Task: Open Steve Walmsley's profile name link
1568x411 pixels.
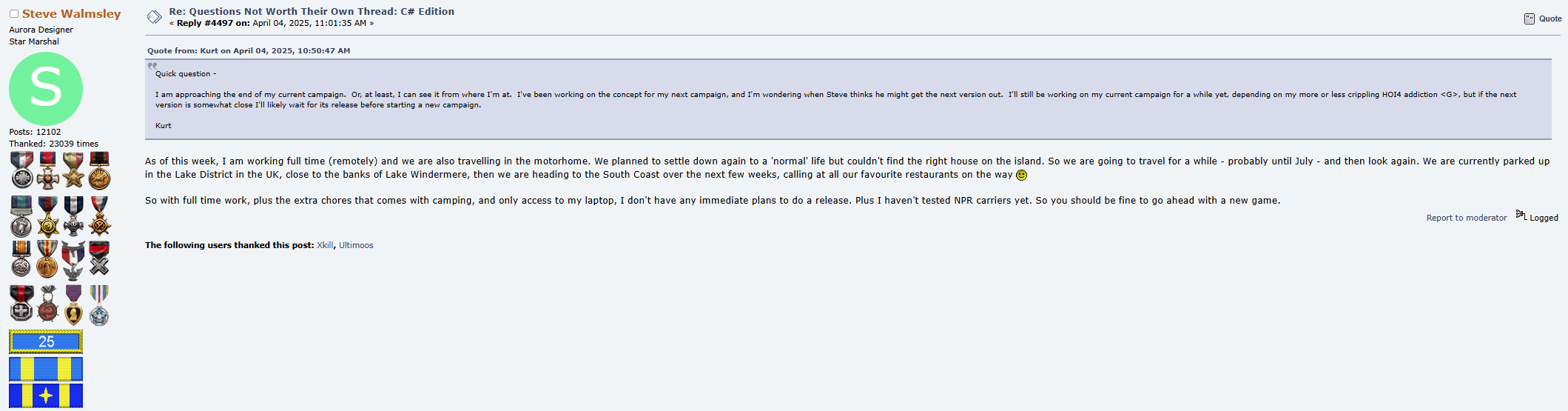Action: click(x=71, y=14)
